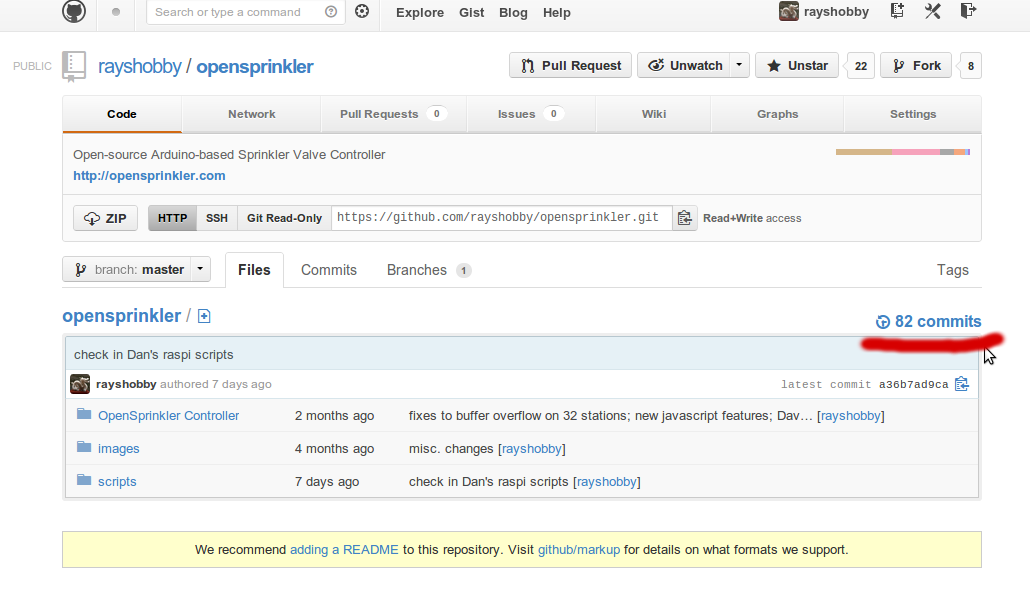Select the Commits subtab
This screenshot has height=609, width=1030.
[x=328, y=270]
